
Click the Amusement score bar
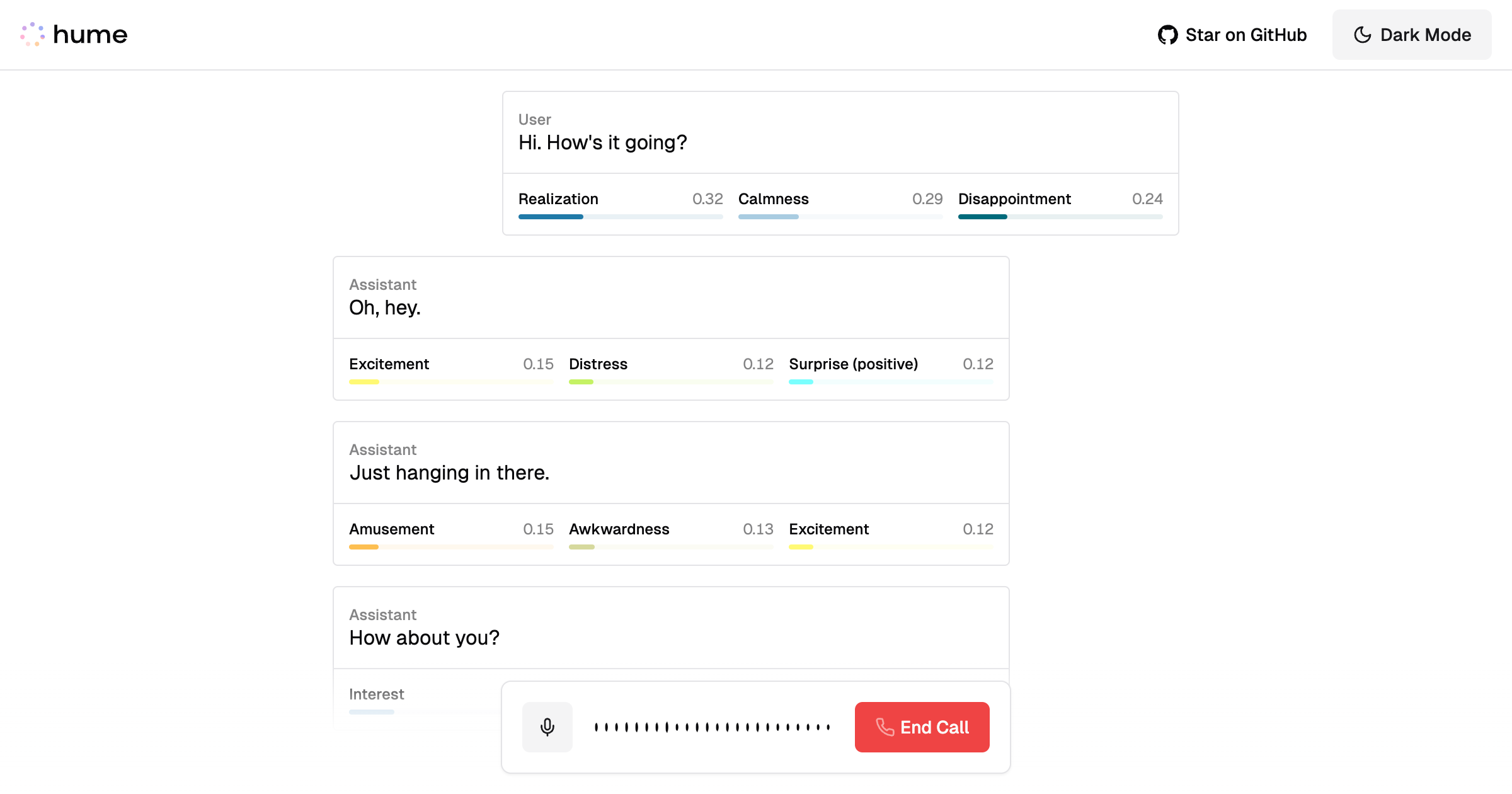451,546
